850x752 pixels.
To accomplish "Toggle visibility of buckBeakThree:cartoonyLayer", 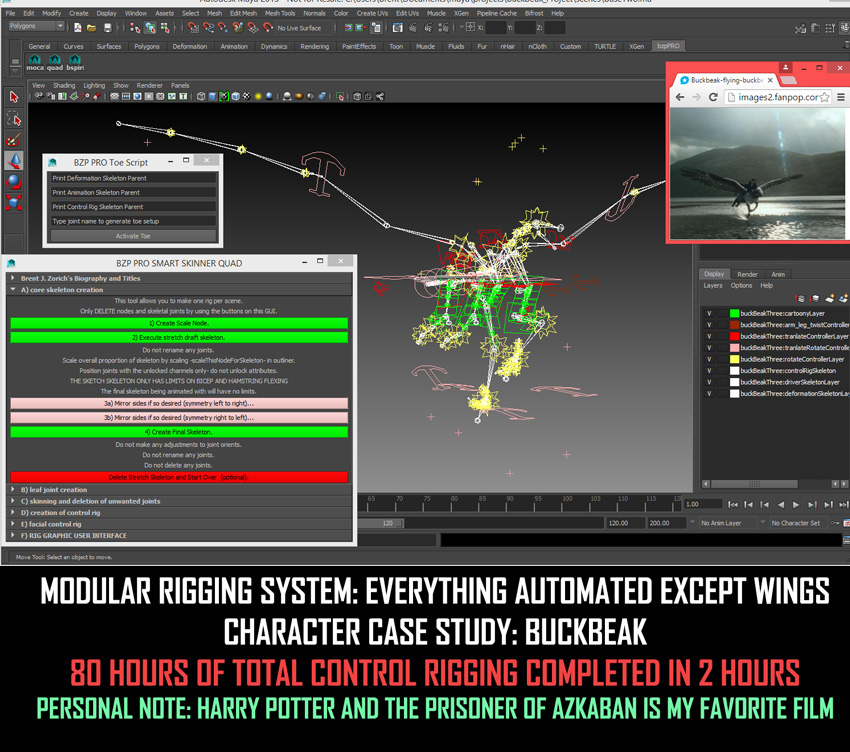I will (x=709, y=313).
